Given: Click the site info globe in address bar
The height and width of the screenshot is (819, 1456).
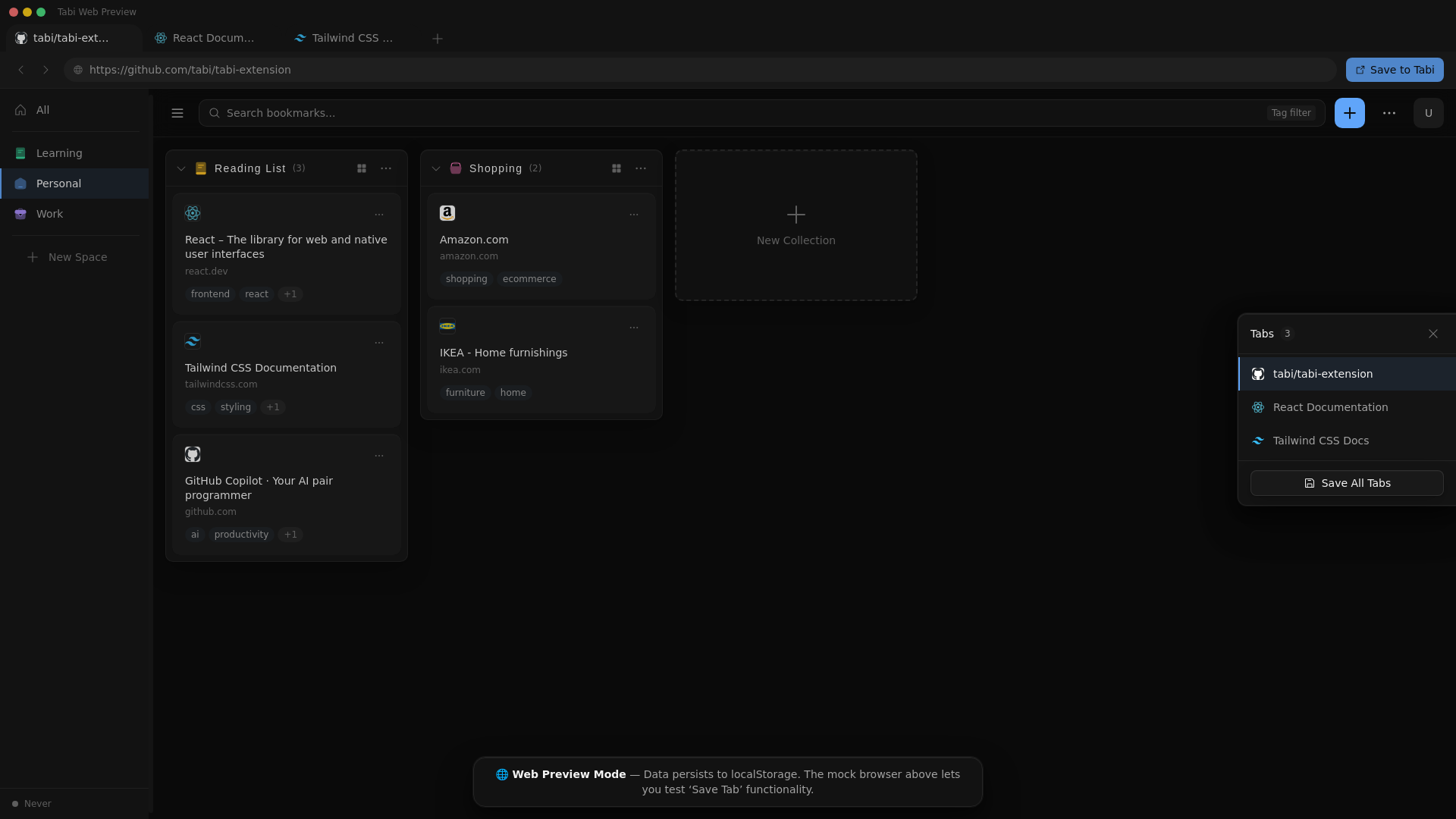Looking at the screenshot, I should coord(78,70).
